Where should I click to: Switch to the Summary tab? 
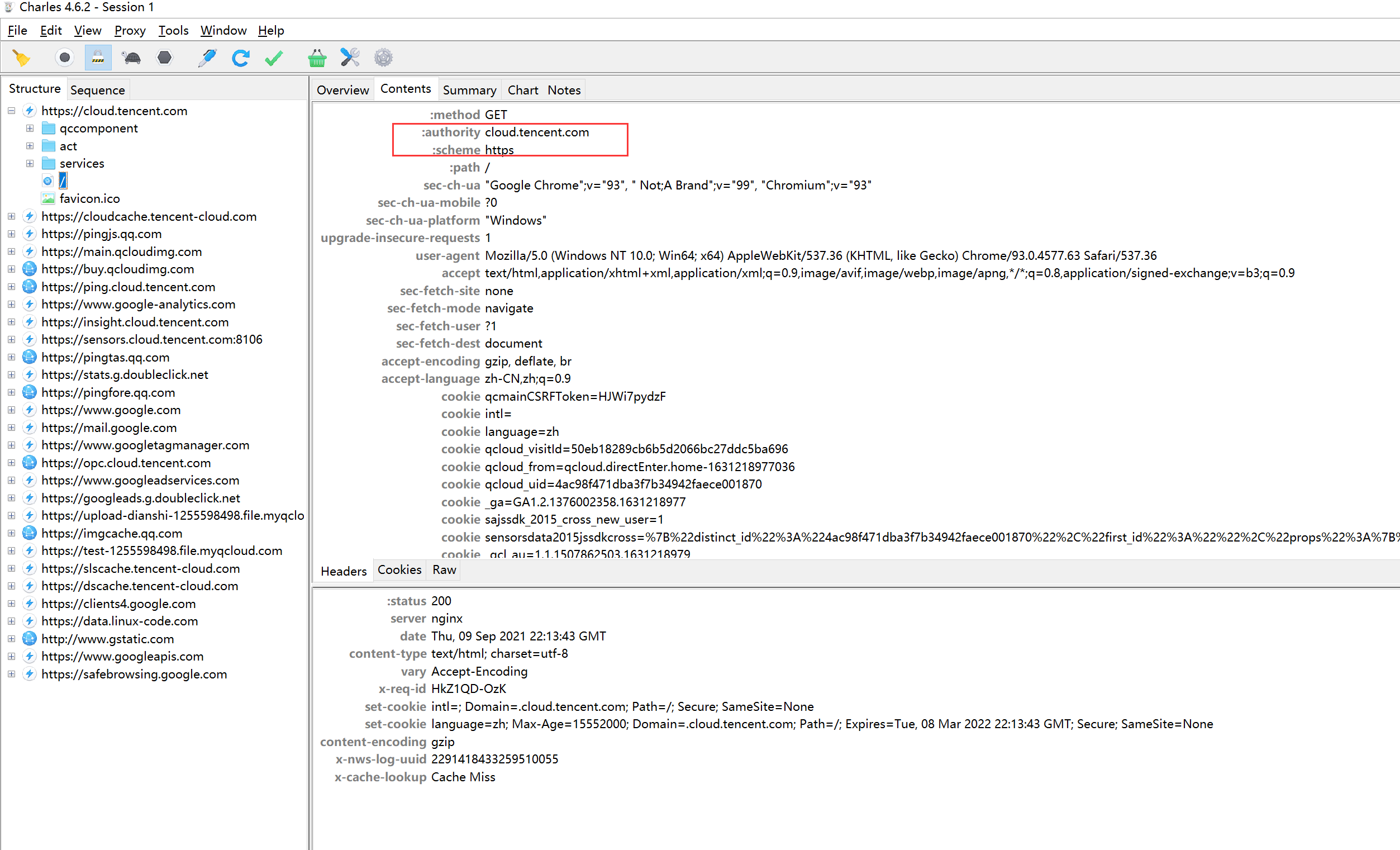click(469, 90)
